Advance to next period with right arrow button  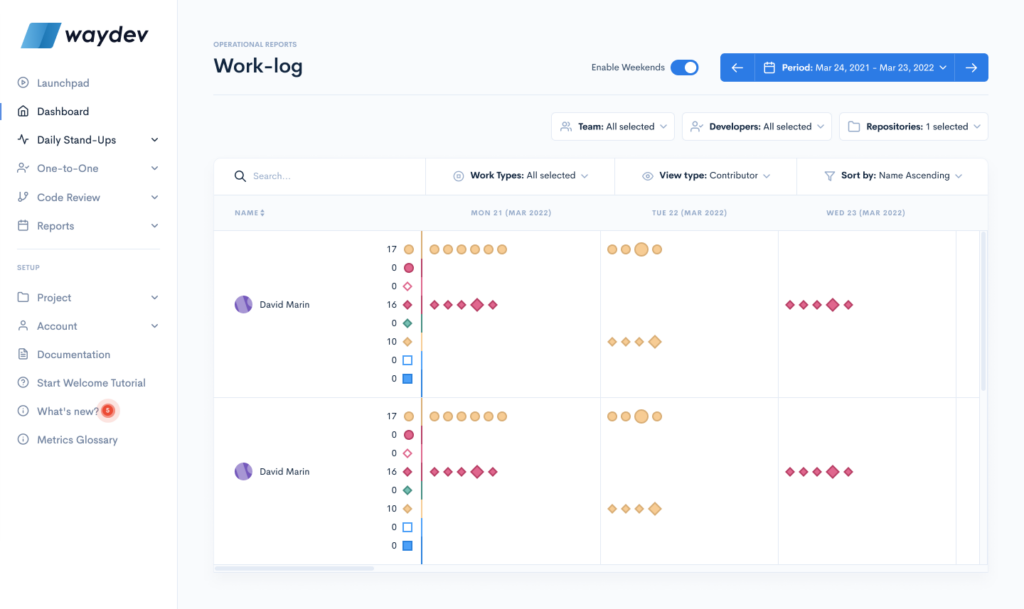pos(971,67)
